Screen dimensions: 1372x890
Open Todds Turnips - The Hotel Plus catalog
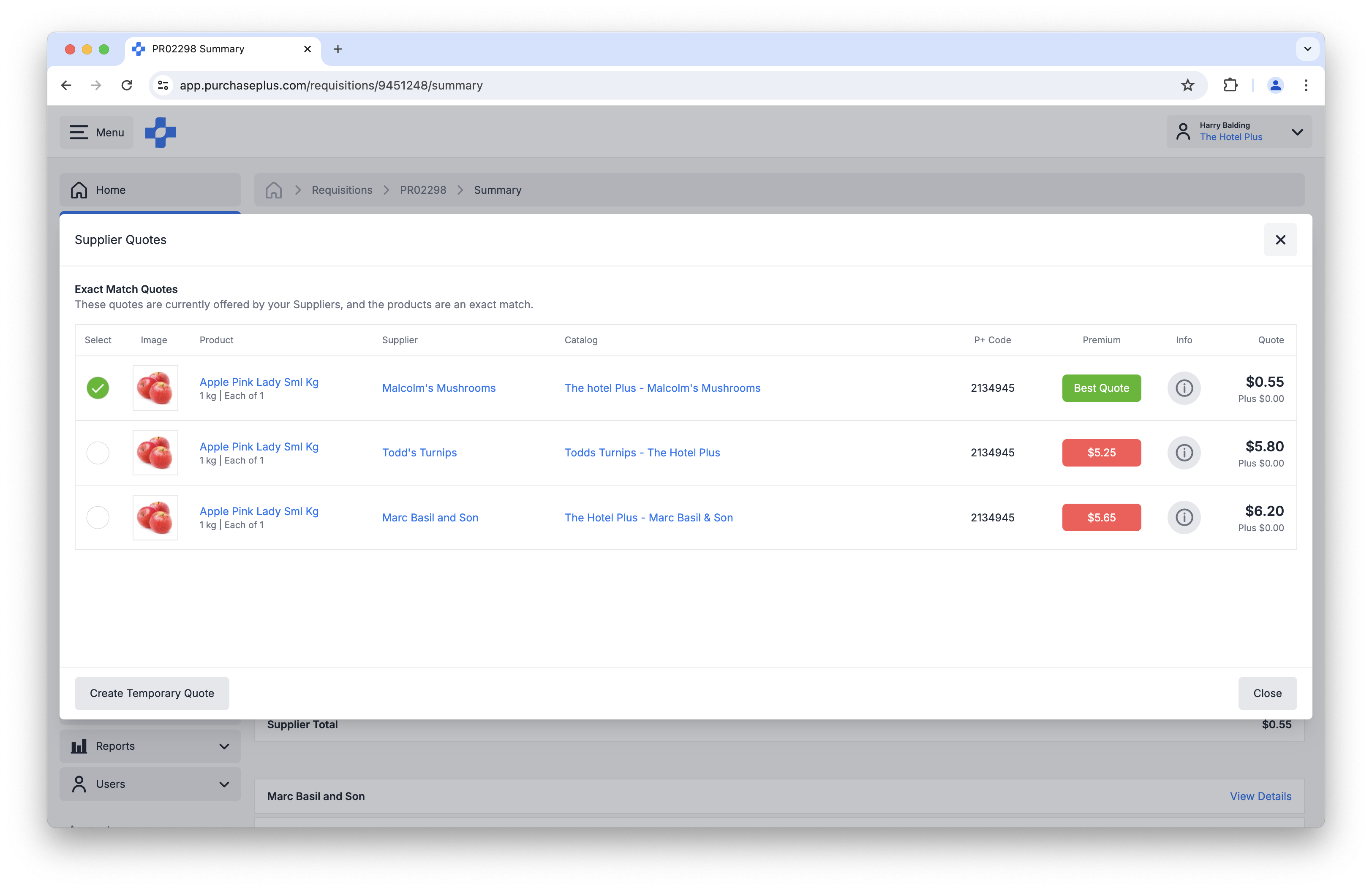tap(642, 452)
